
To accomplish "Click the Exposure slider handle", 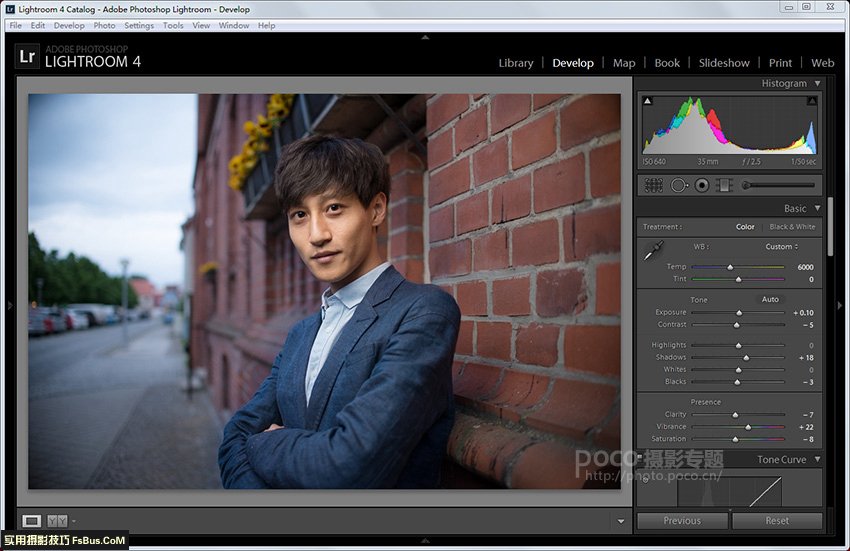I will (739, 313).
